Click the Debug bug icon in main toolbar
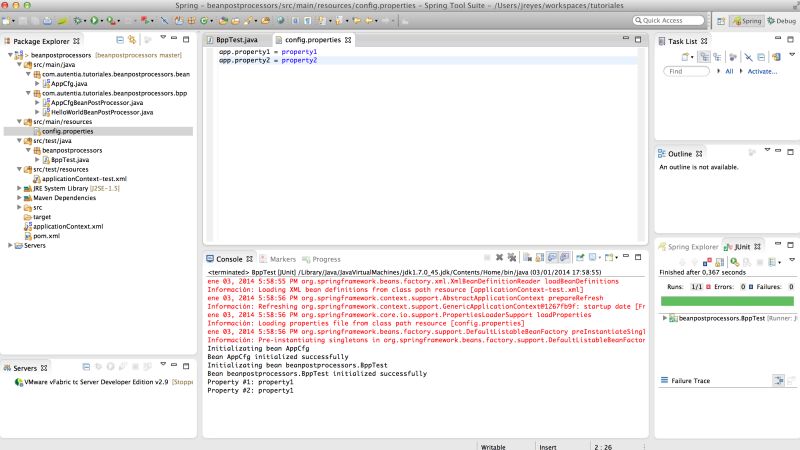 pyautogui.click(x=77, y=21)
